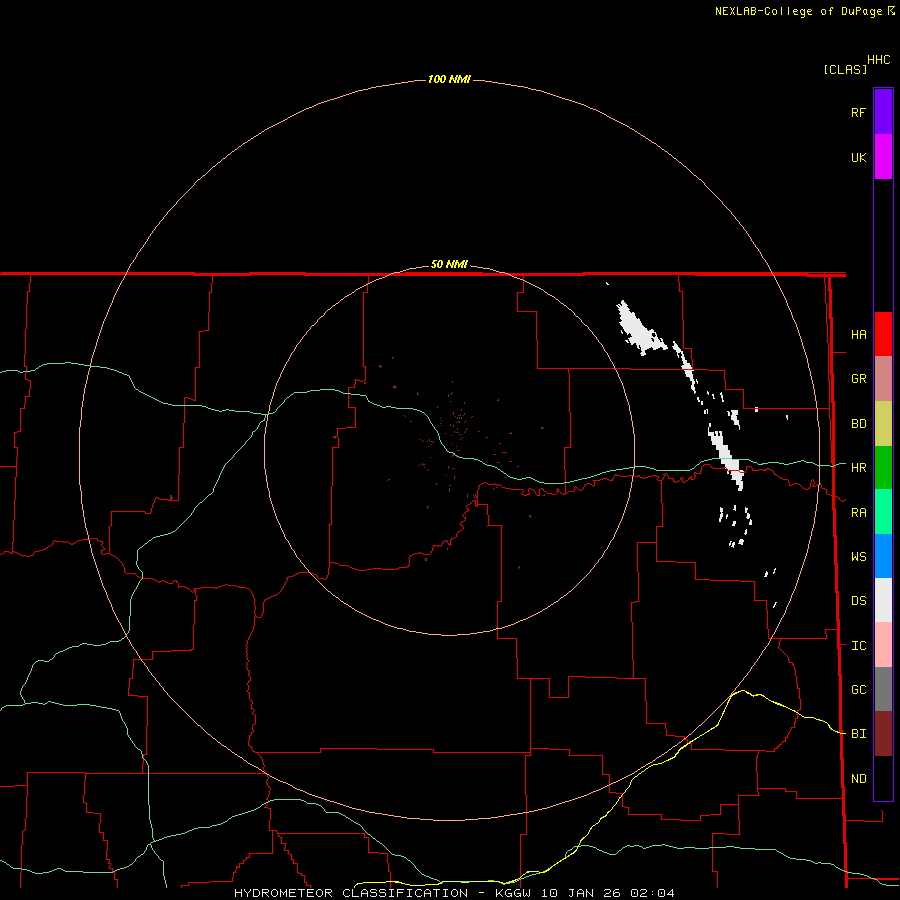The width and height of the screenshot is (900, 900).
Task: Select the BD yellow legend block
Action: (x=883, y=424)
